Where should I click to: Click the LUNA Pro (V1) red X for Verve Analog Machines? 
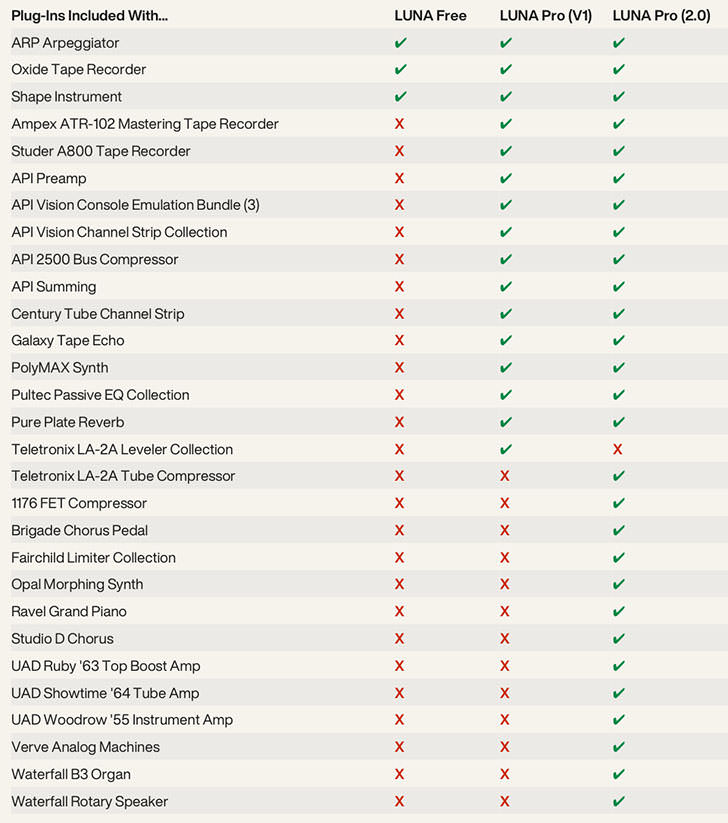[505, 747]
